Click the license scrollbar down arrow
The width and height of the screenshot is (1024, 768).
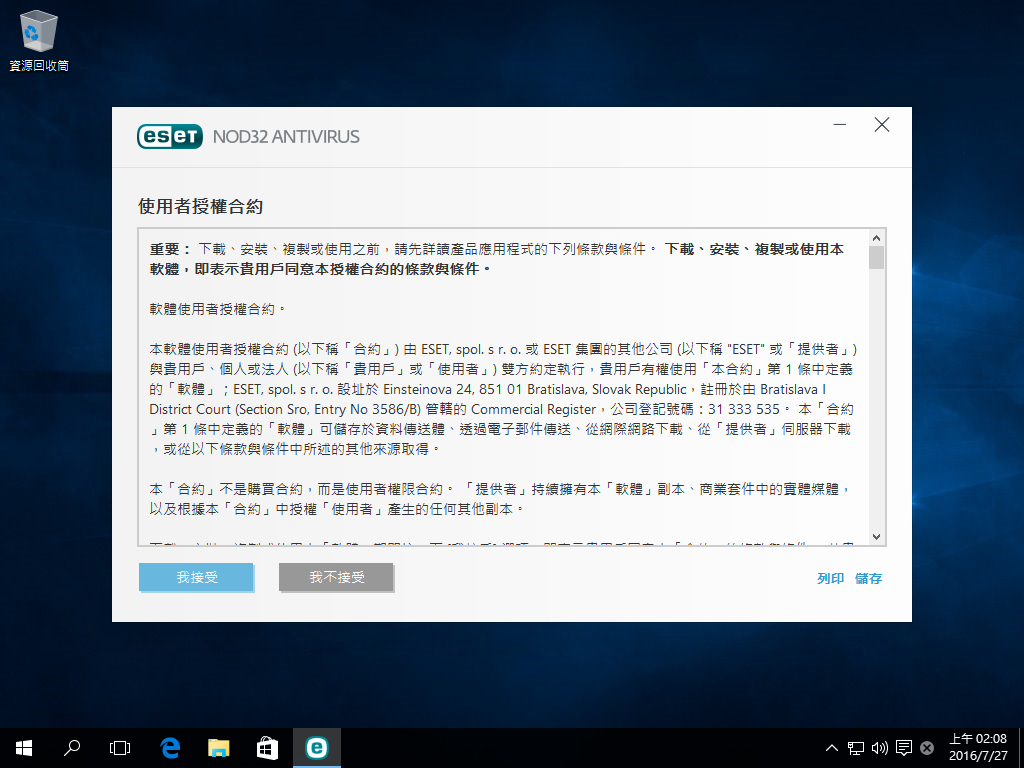pos(876,537)
